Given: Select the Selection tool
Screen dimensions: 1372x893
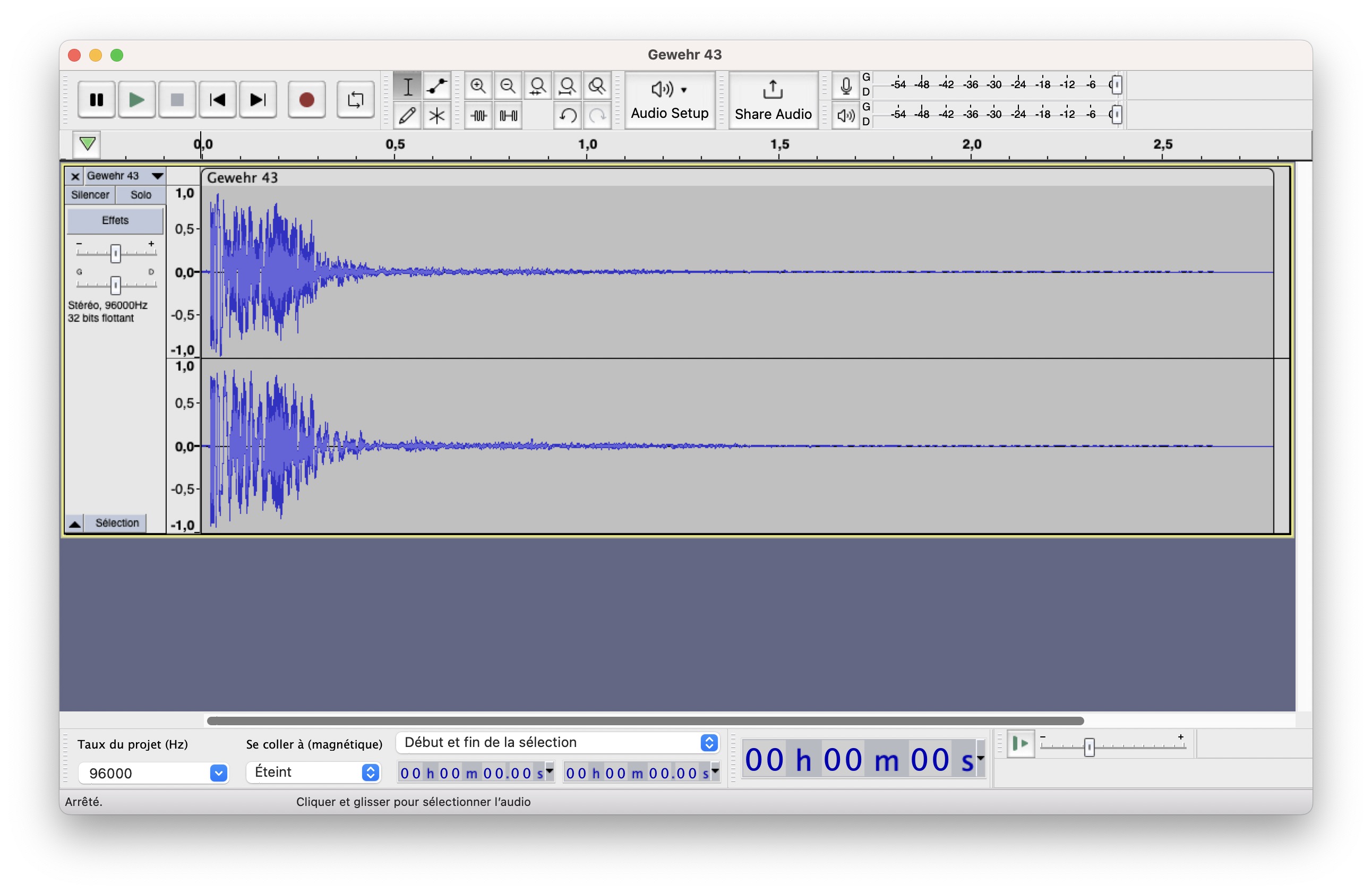Looking at the screenshot, I should tap(408, 85).
